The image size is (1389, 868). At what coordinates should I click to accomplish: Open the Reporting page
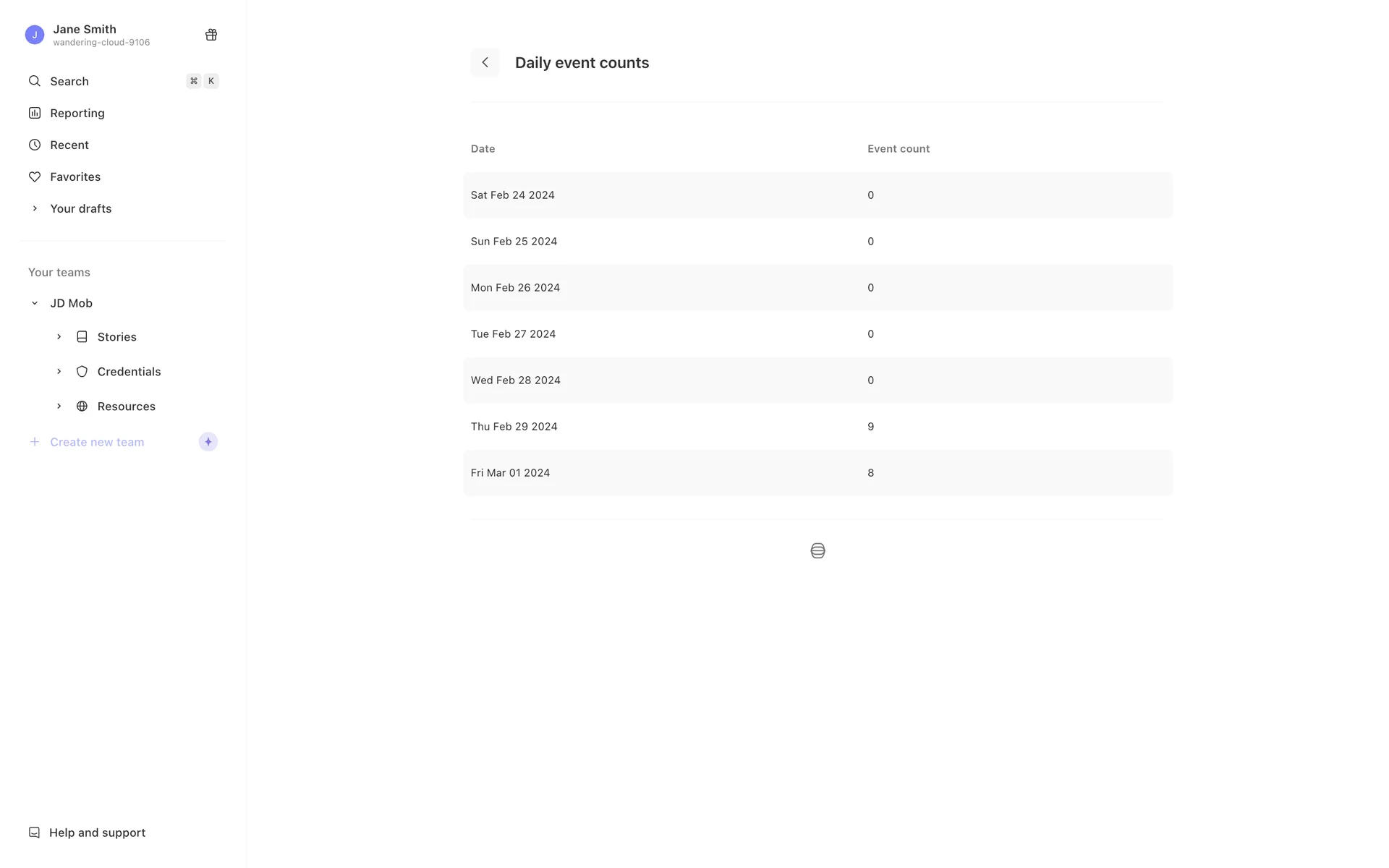pyautogui.click(x=77, y=113)
